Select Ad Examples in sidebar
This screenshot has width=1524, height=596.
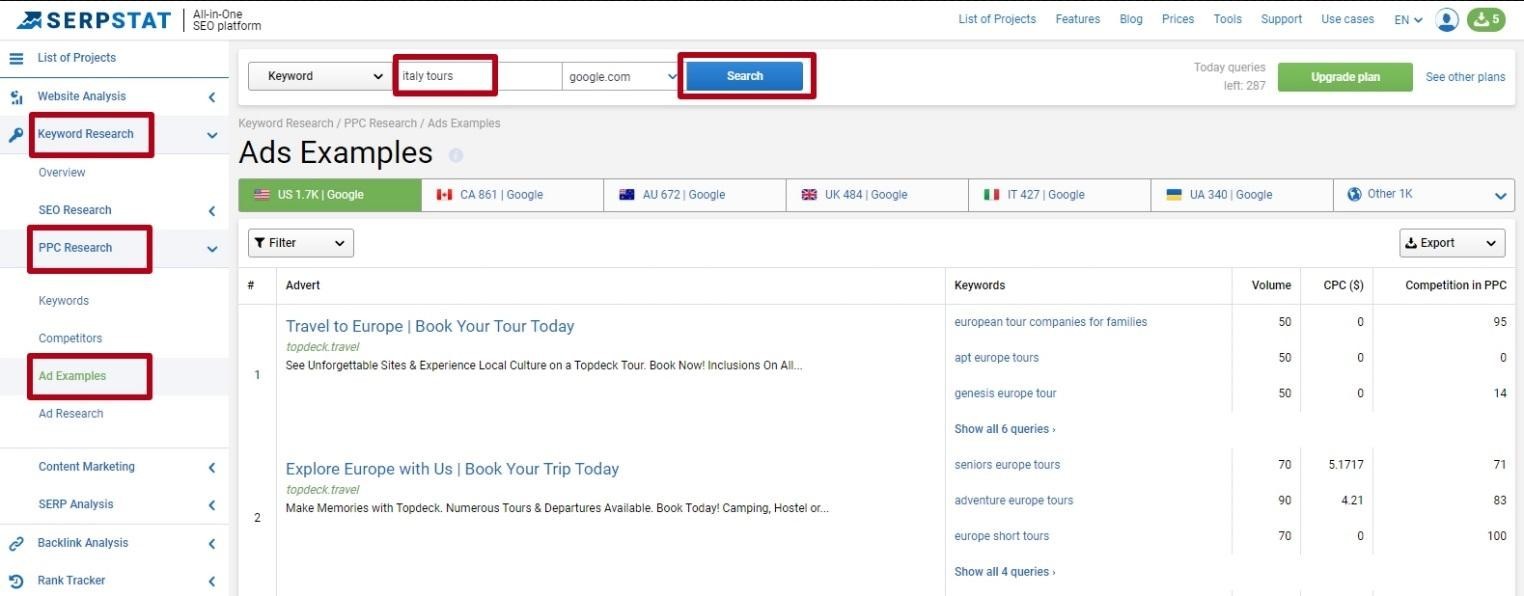point(72,377)
